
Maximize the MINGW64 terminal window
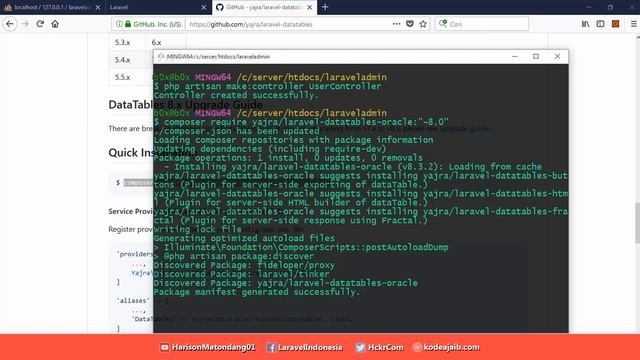[x=536, y=56]
